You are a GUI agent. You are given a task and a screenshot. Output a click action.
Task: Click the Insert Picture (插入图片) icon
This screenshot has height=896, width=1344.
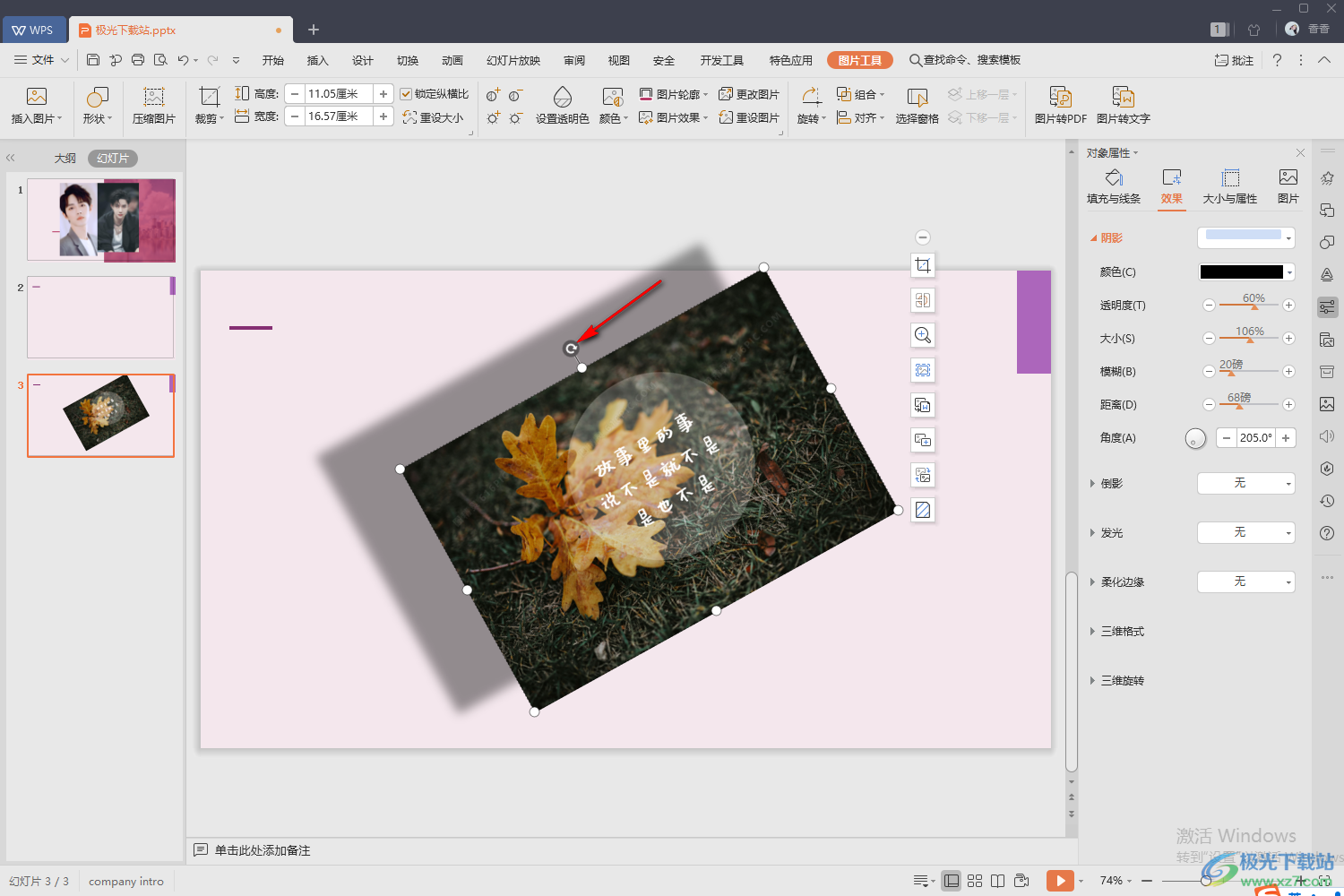pos(37,97)
